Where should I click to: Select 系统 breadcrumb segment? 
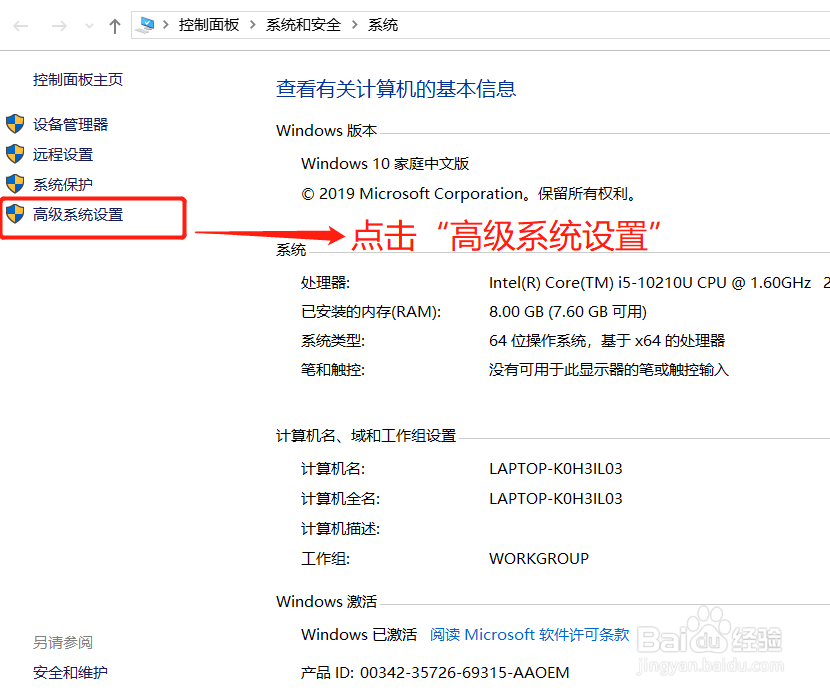tap(383, 25)
